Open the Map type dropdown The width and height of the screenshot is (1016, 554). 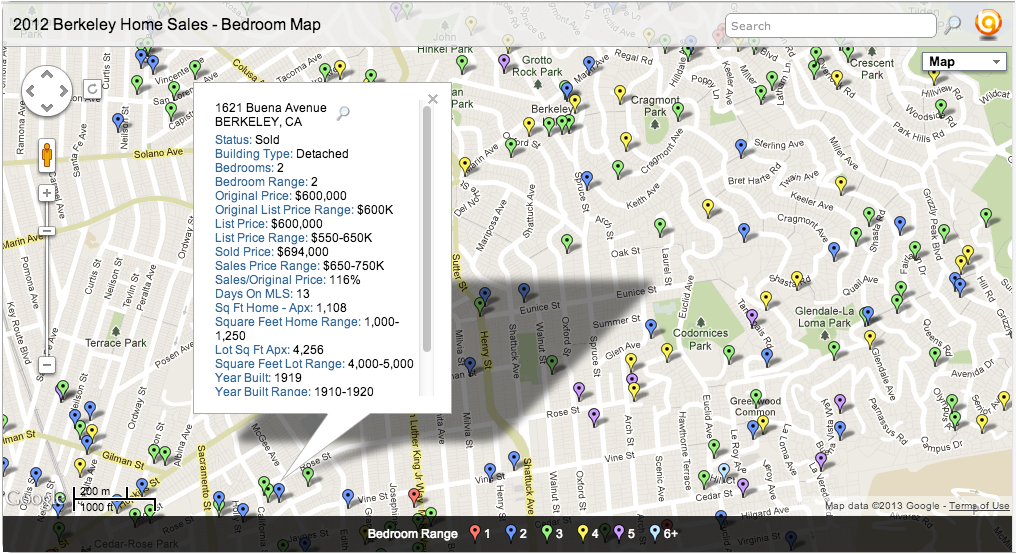pos(964,62)
